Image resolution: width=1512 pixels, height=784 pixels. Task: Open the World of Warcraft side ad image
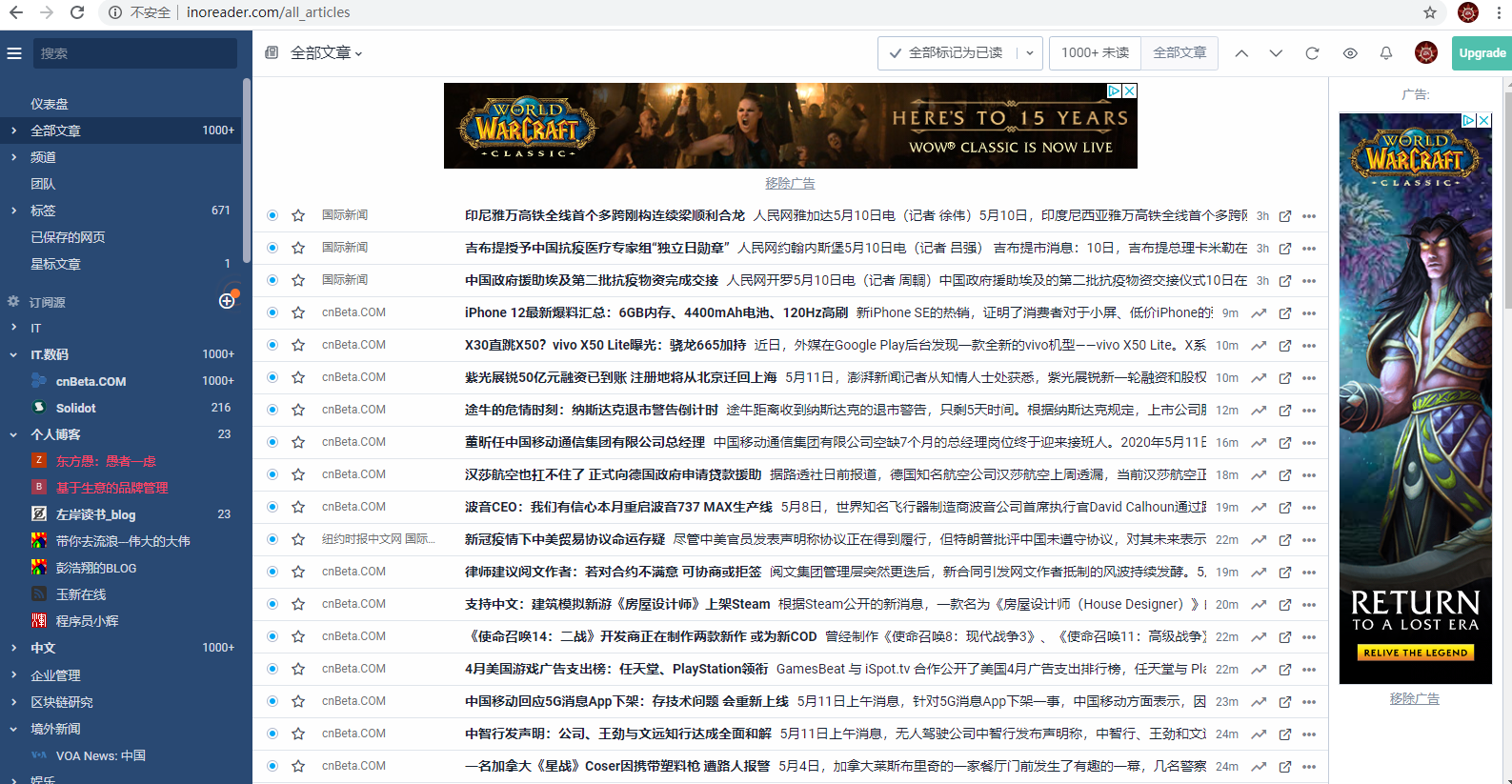tap(1415, 398)
